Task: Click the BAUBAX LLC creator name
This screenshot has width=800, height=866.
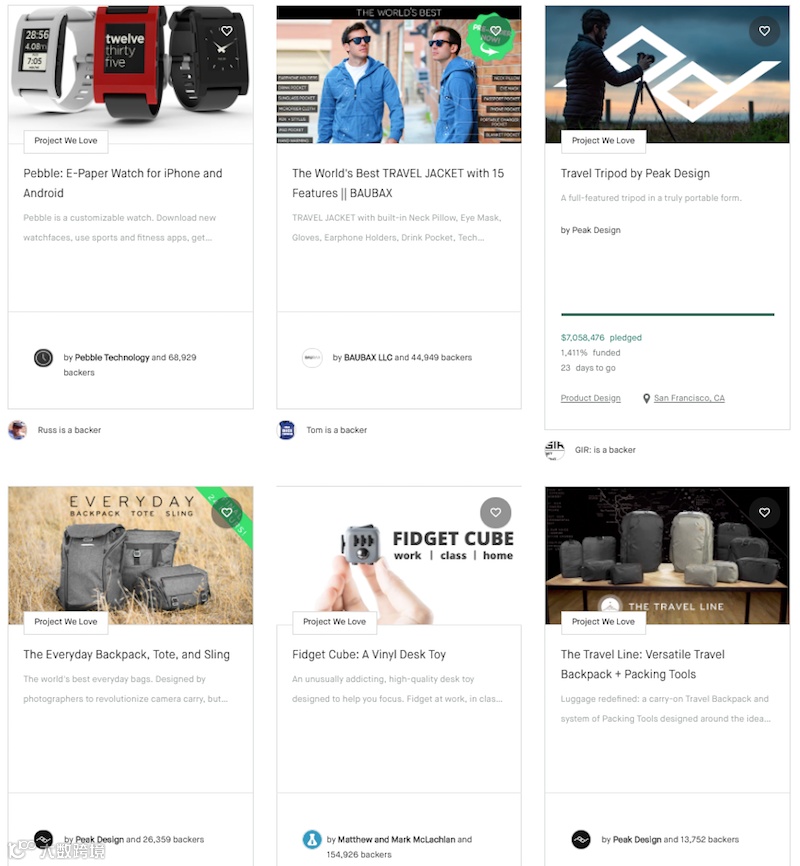Action: [368, 357]
